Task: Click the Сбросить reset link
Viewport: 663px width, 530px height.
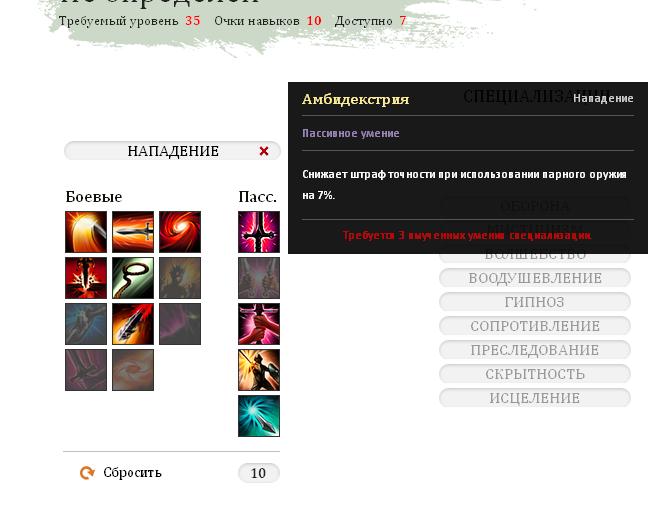Action: click(x=132, y=472)
